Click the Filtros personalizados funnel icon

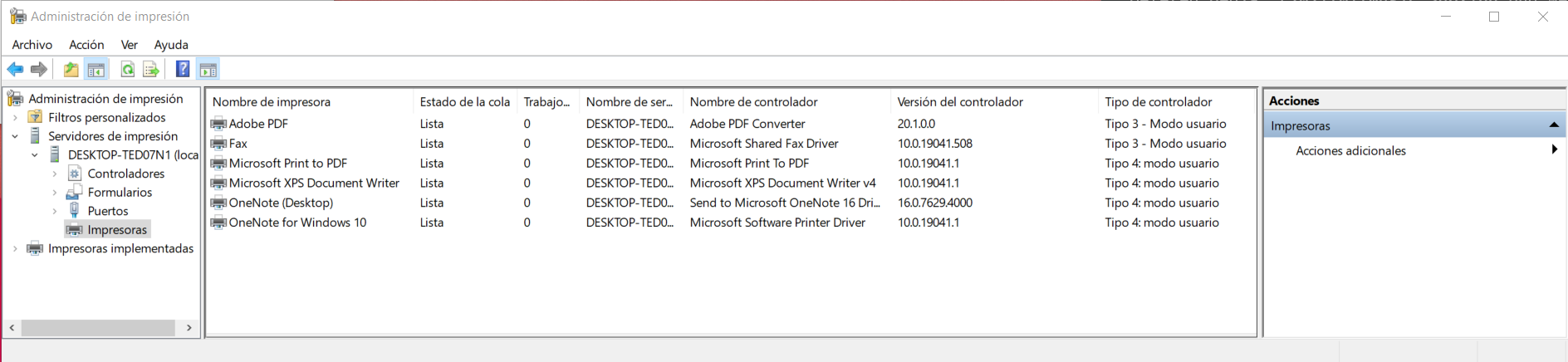click(35, 117)
